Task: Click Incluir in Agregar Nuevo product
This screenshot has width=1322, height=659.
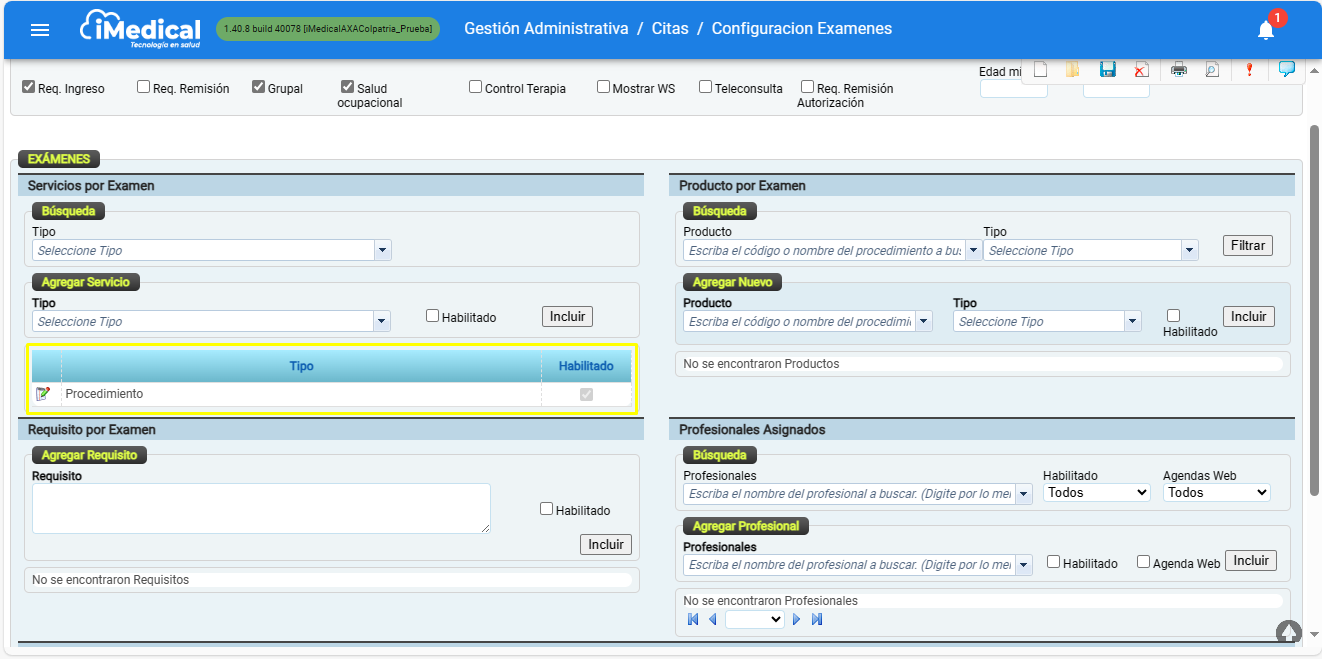Action: [x=1249, y=316]
